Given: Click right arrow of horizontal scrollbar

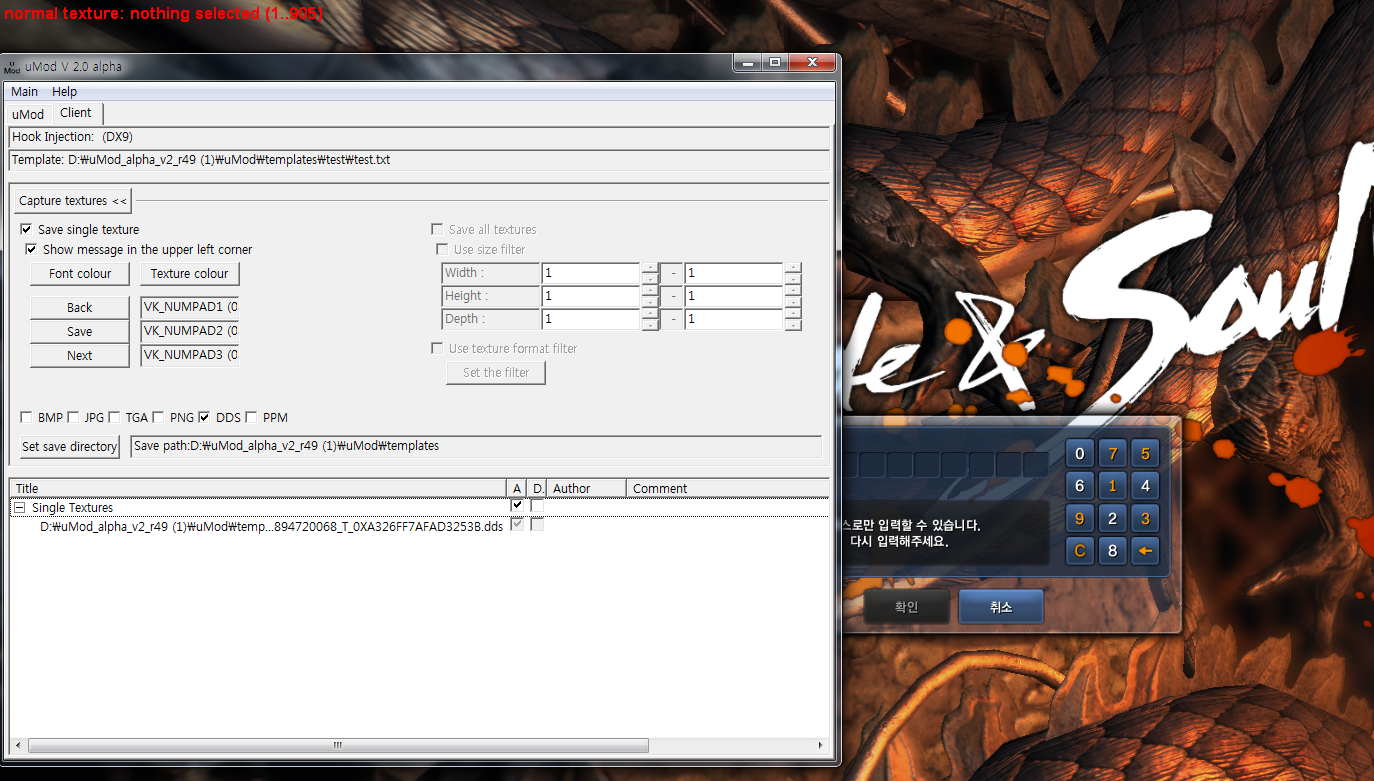Looking at the screenshot, I should 821,746.
